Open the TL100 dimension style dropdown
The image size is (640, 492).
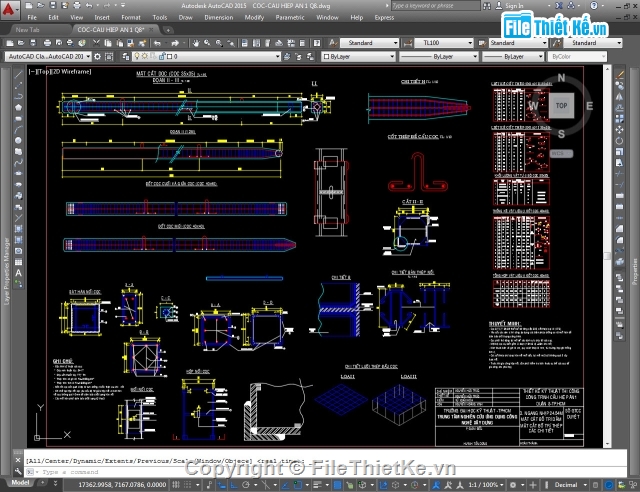point(444,43)
